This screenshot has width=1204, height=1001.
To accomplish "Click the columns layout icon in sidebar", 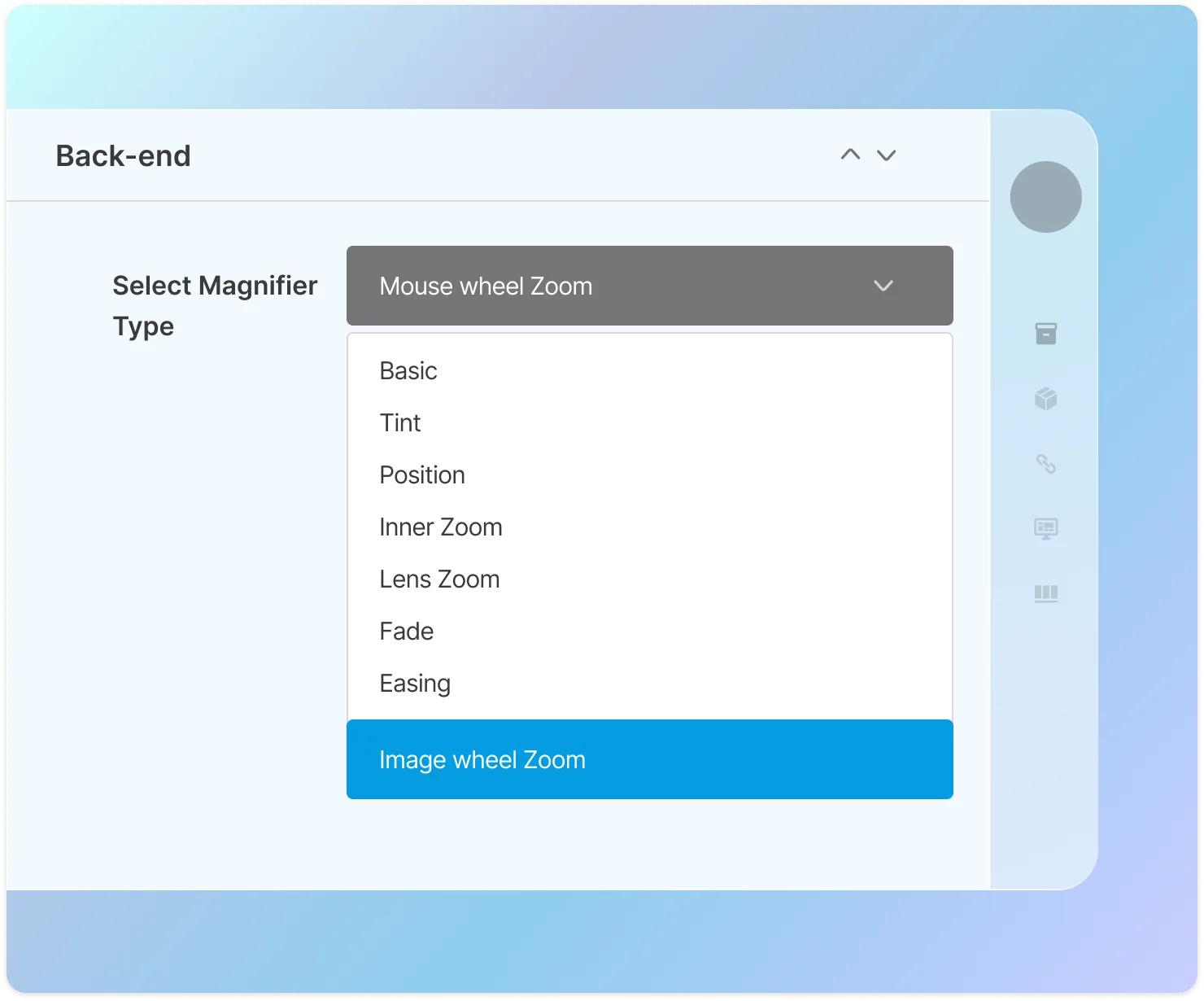I will pos(1045,594).
